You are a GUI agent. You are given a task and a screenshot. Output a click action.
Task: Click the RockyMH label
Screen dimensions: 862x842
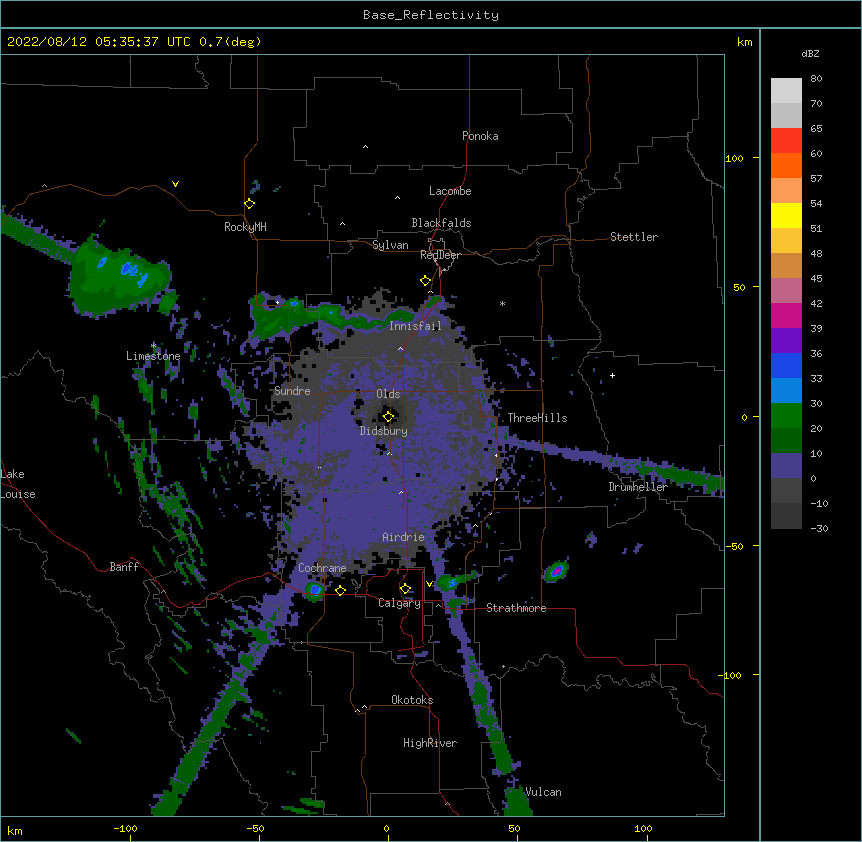click(x=245, y=227)
